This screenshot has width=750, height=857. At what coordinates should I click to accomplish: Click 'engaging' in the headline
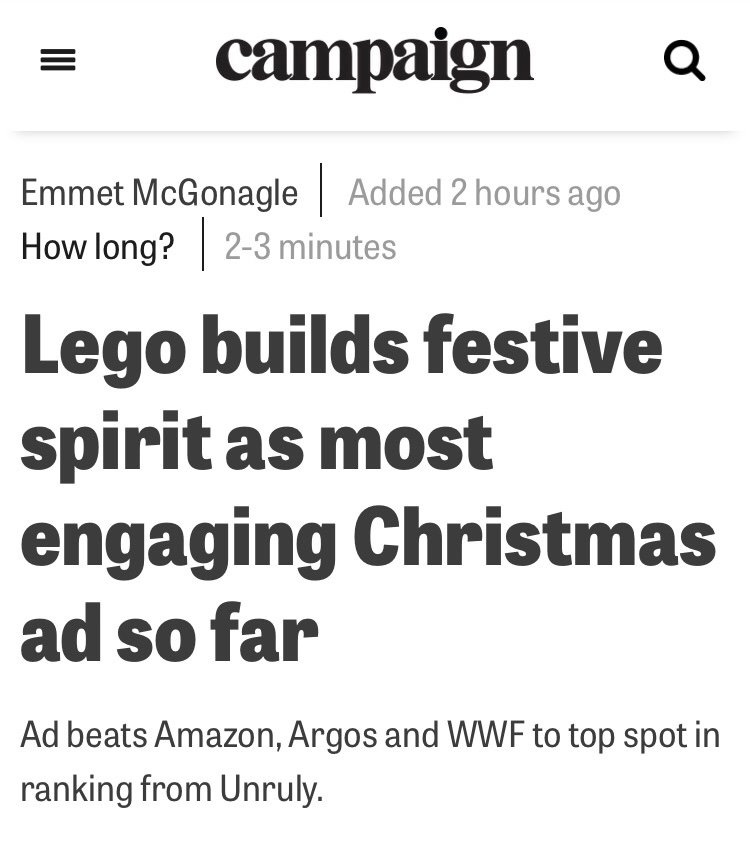pyautogui.click(x=179, y=540)
